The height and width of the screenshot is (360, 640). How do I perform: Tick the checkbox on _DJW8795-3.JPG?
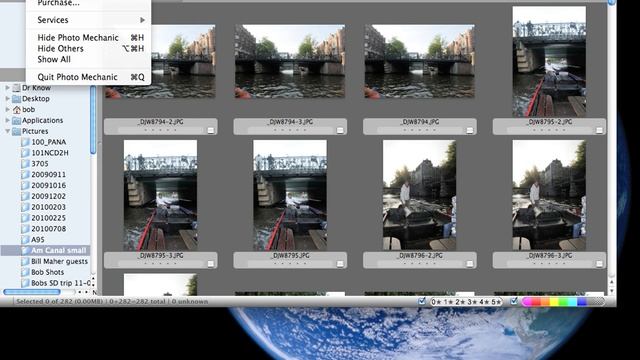click(x=211, y=264)
